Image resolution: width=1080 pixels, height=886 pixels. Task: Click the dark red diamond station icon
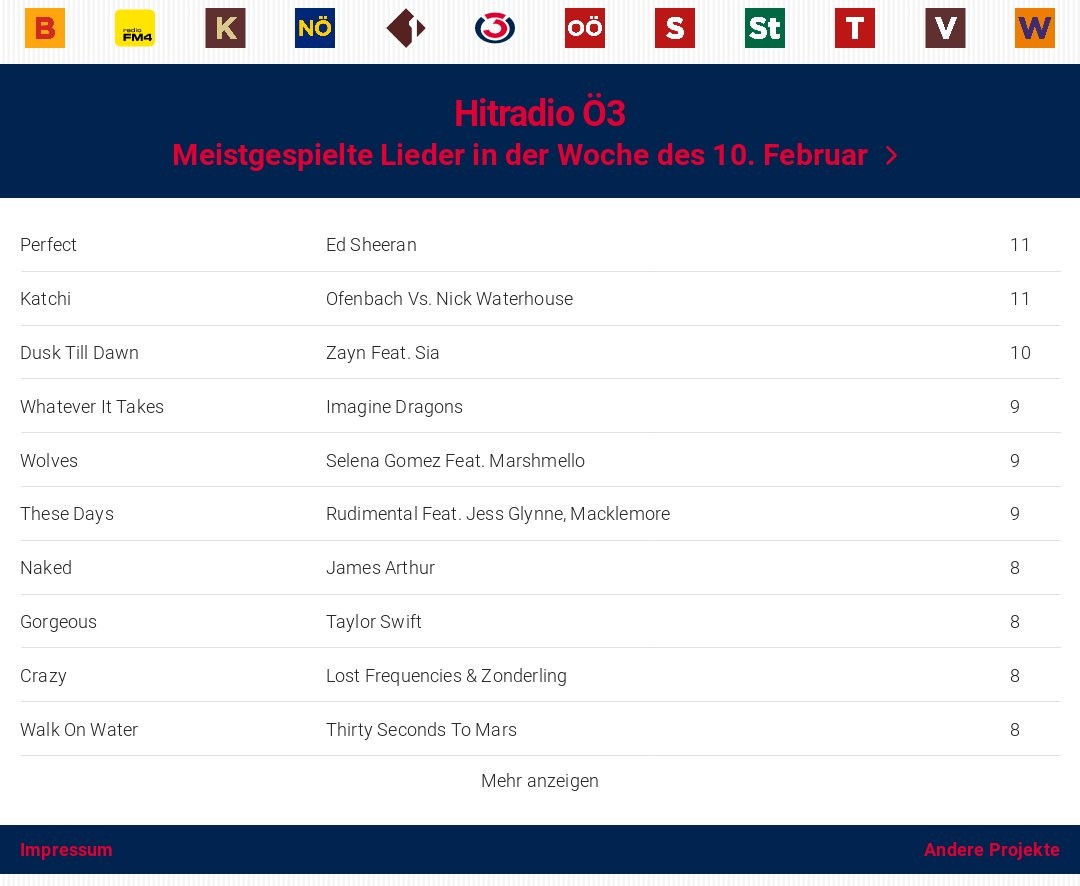click(405, 28)
